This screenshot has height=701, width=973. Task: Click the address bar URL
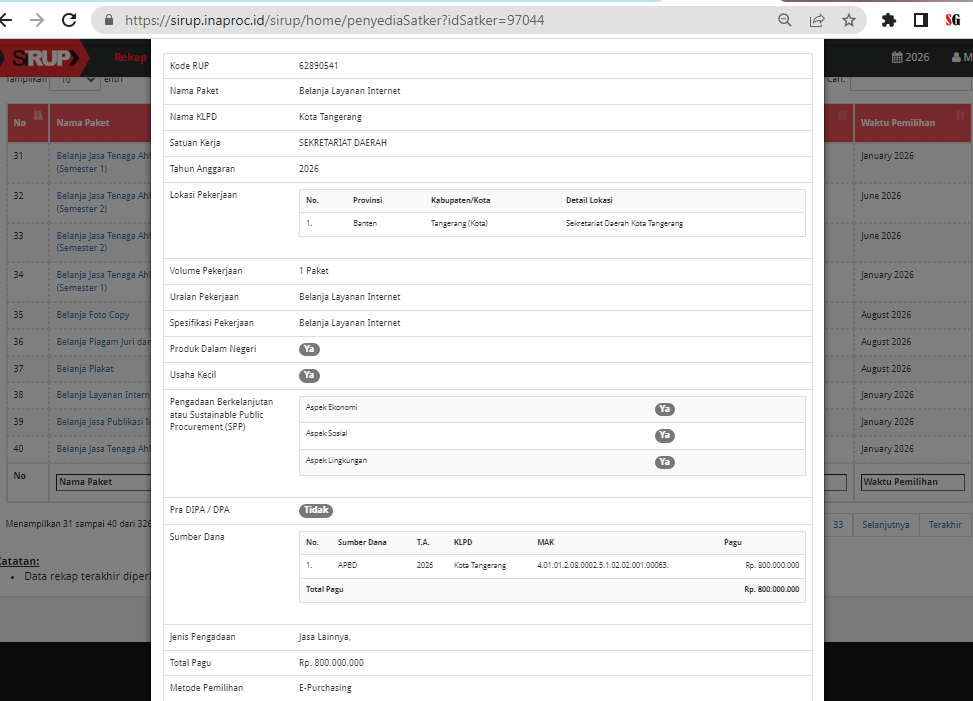334,20
